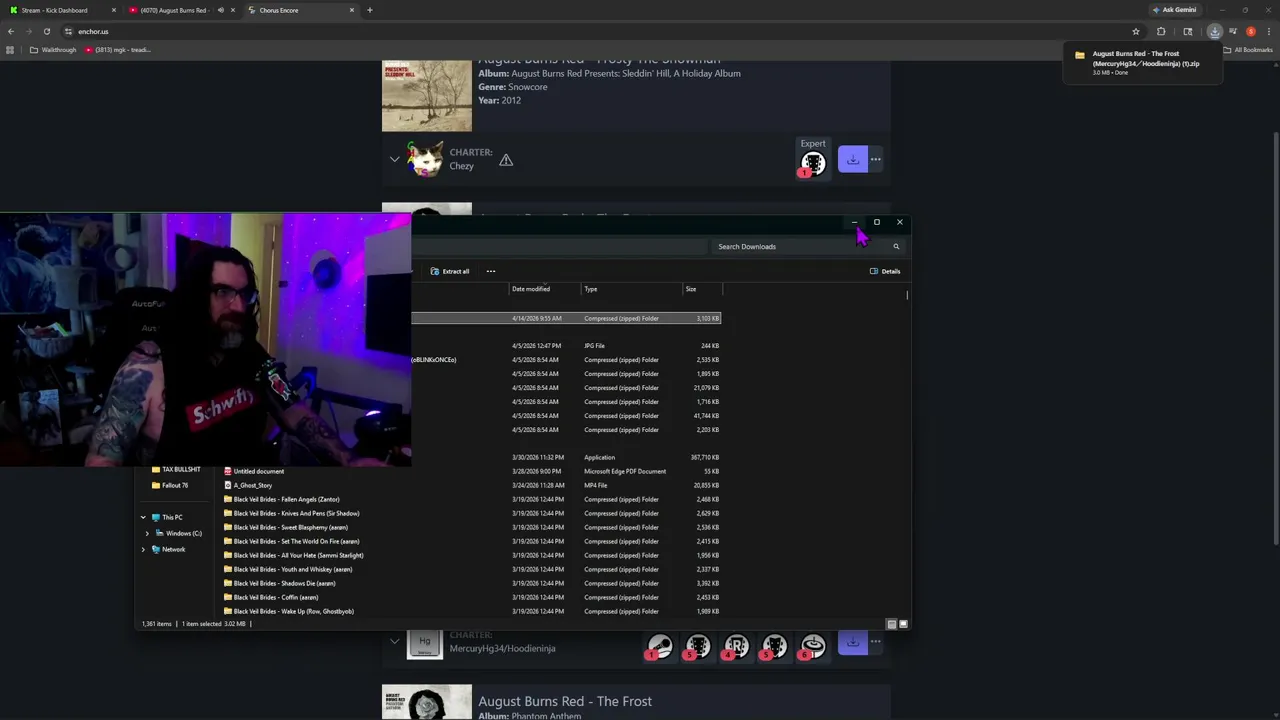Click the search magnifier icon in Explorer
Image resolution: width=1280 pixels, height=720 pixels.
(x=896, y=246)
